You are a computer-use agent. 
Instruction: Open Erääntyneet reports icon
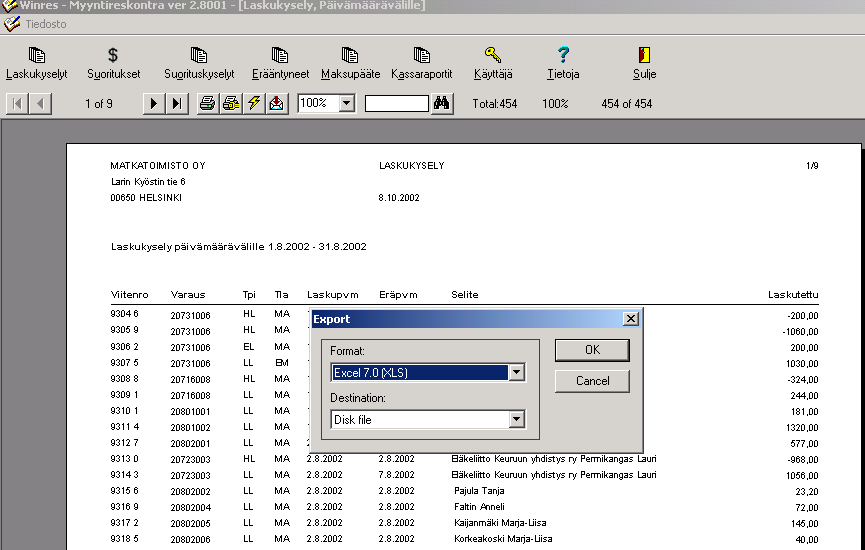pyautogui.click(x=280, y=63)
